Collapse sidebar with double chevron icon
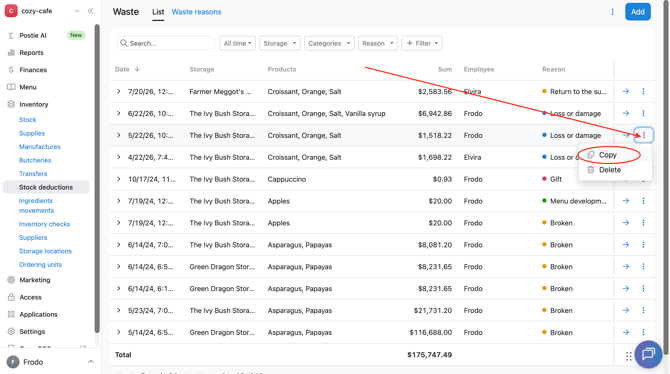Image resolution: width=670 pixels, height=374 pixels. [x=90, y=11]
